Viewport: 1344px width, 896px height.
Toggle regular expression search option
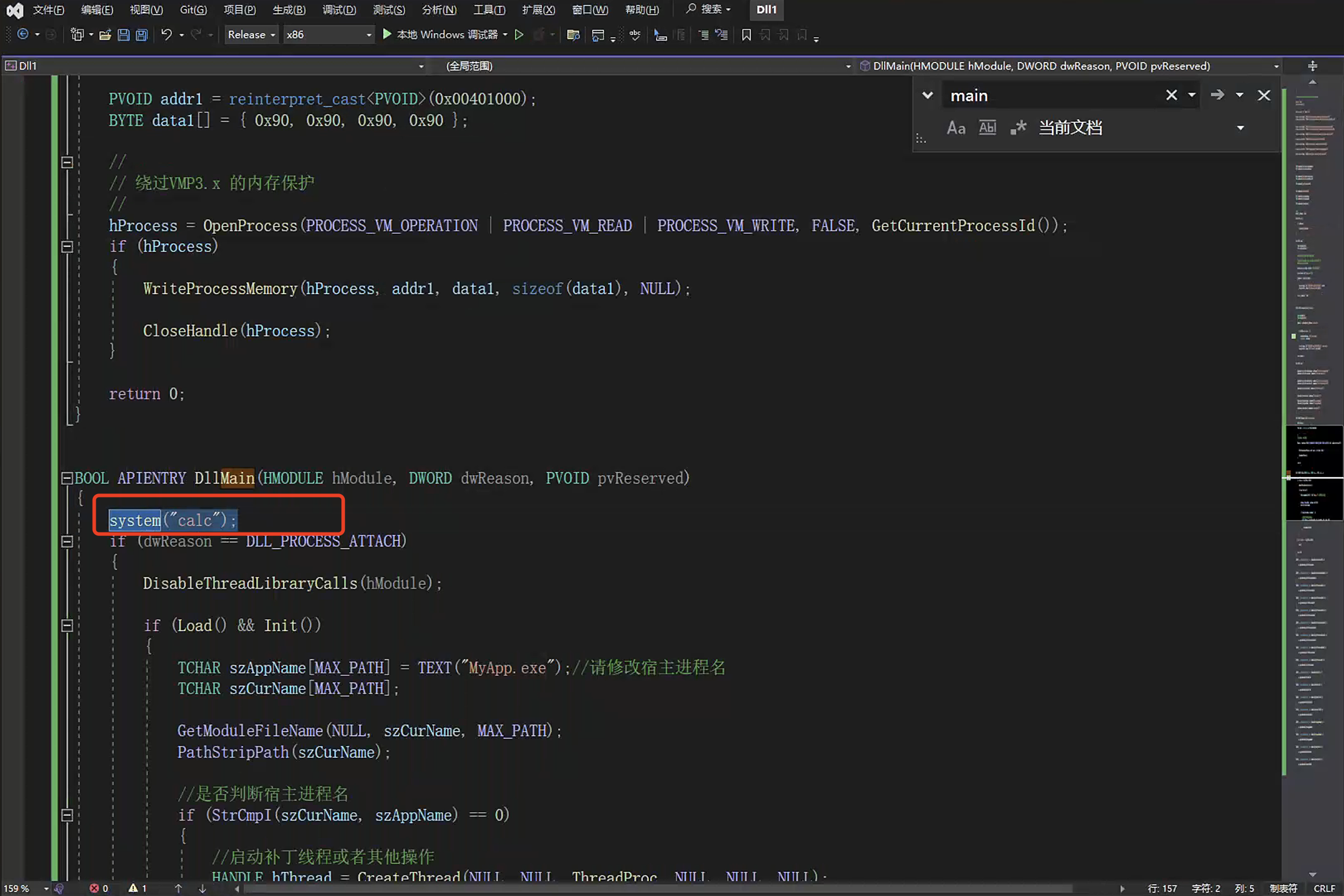pos(1018,127)
